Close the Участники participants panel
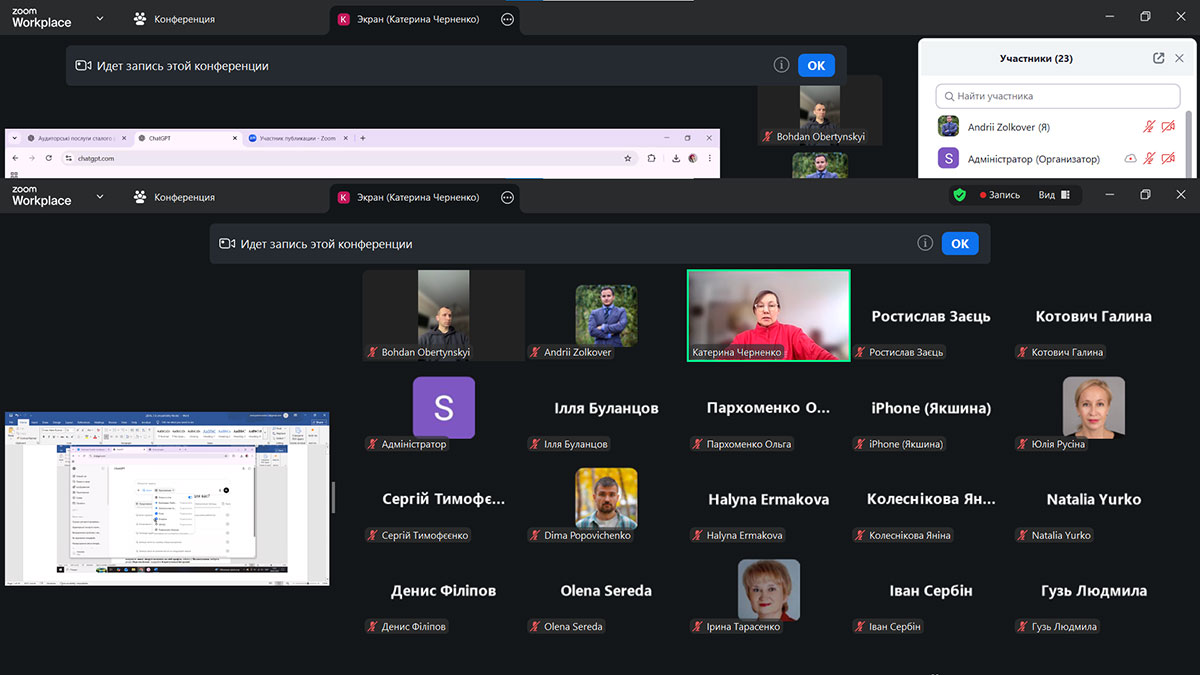This screenshot has width=1200, height=675. click(x=1180, y=58)
